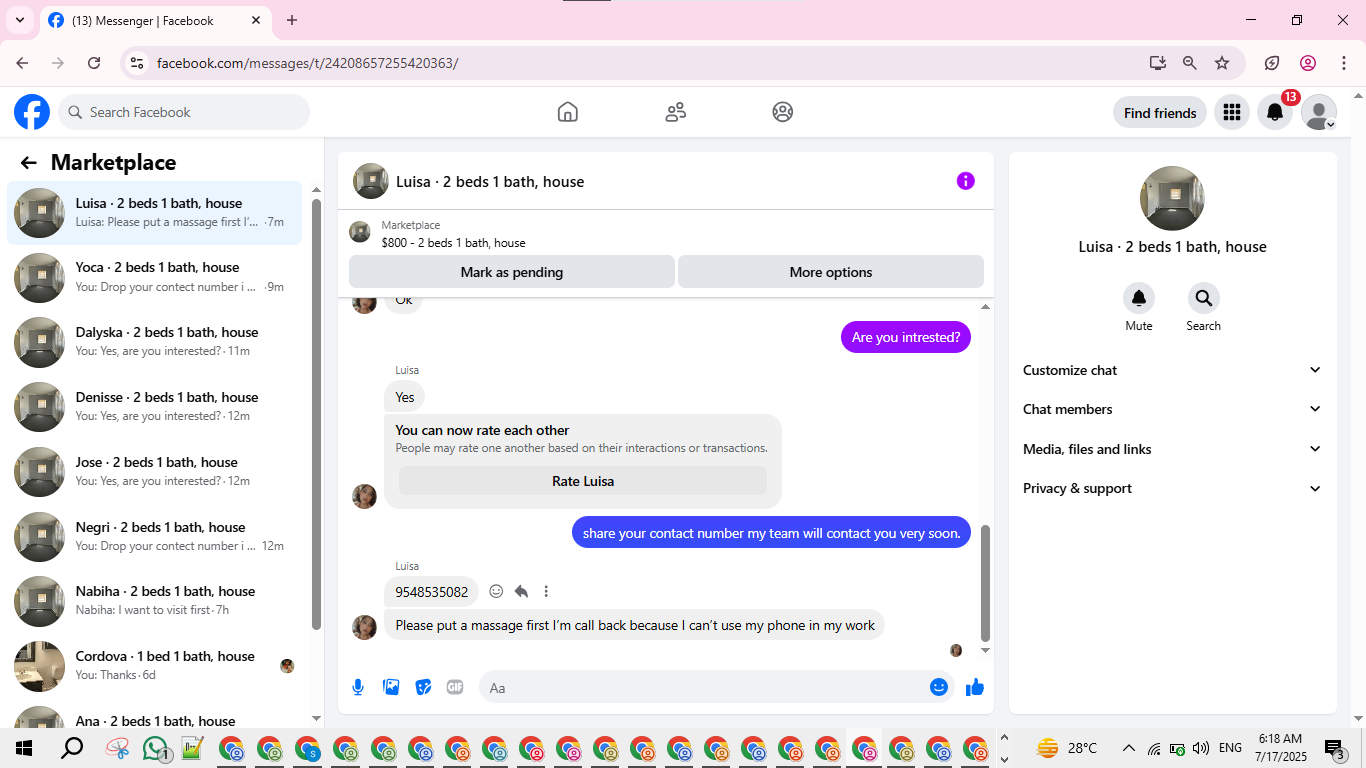The width and height of the screenshot is (1366, 768).
Task: Open the Luisa conversation in list
Action: click(154, 213)
